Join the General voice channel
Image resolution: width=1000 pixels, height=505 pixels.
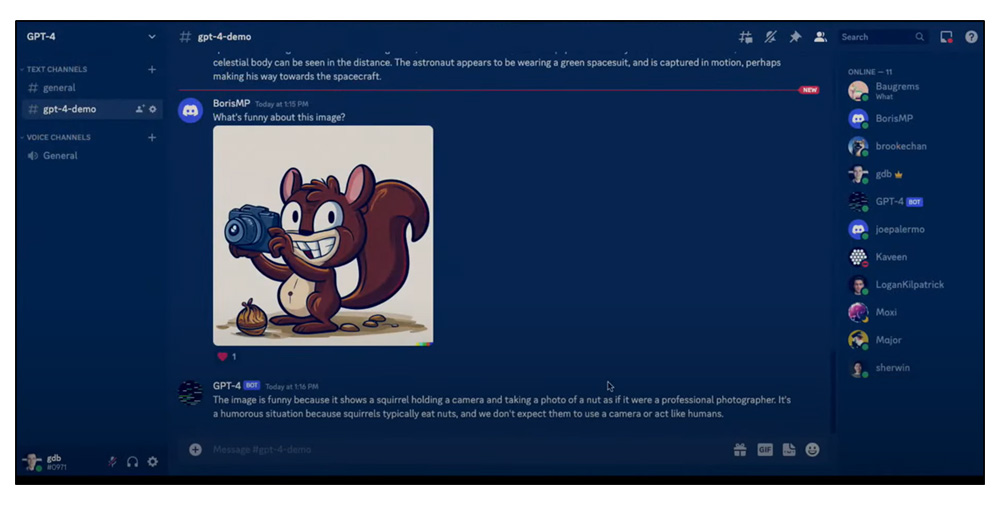coord(60,156)
